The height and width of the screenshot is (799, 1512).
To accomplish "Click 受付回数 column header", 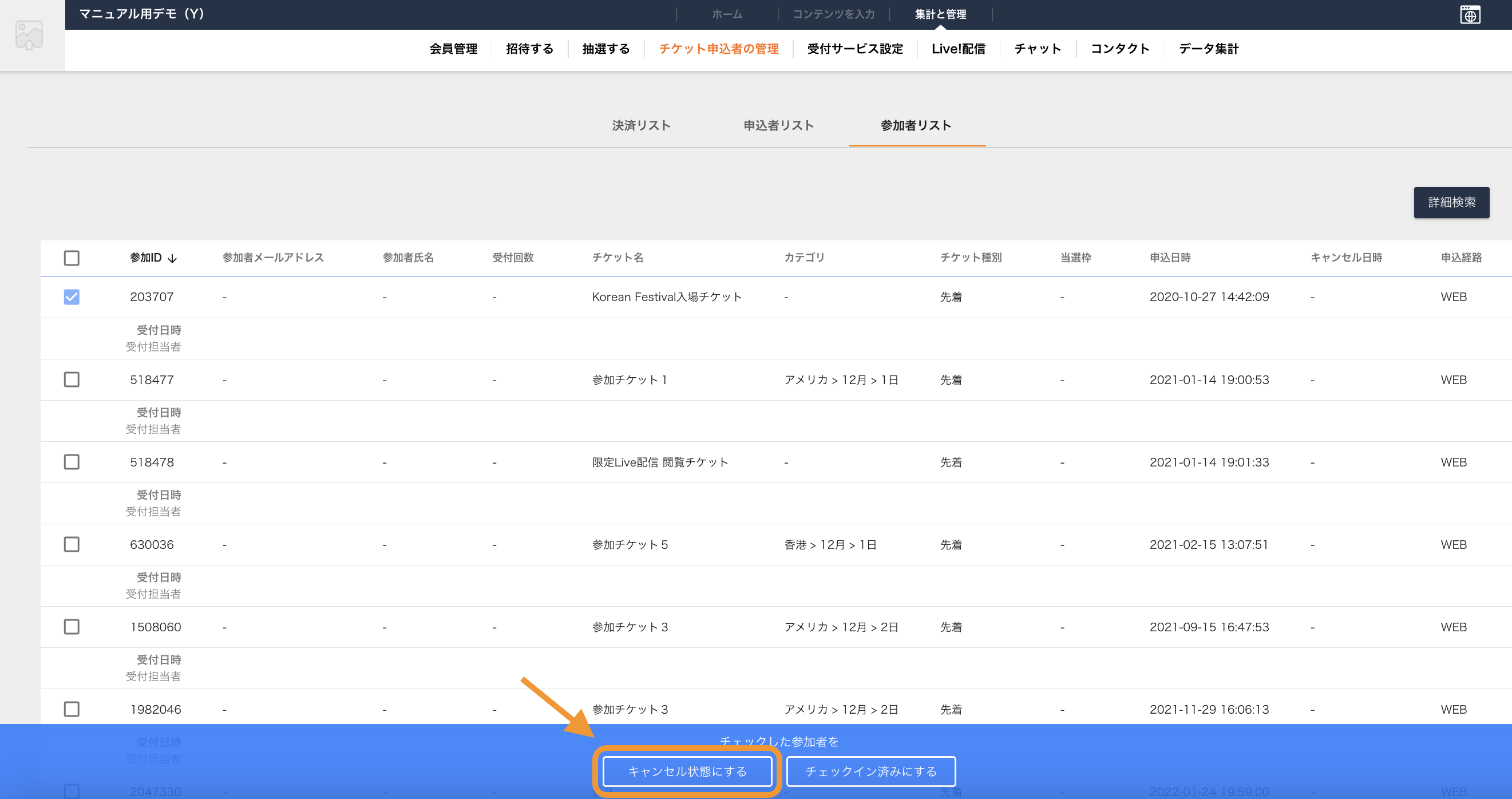I will point(512,258).
